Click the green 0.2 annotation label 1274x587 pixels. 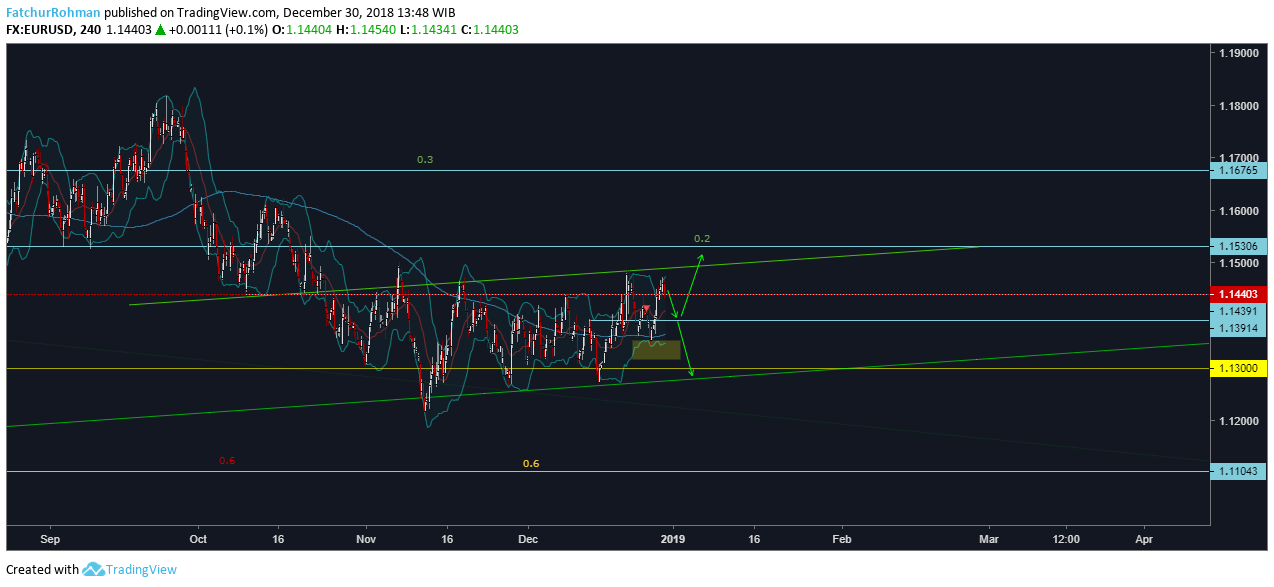point(701,239)
